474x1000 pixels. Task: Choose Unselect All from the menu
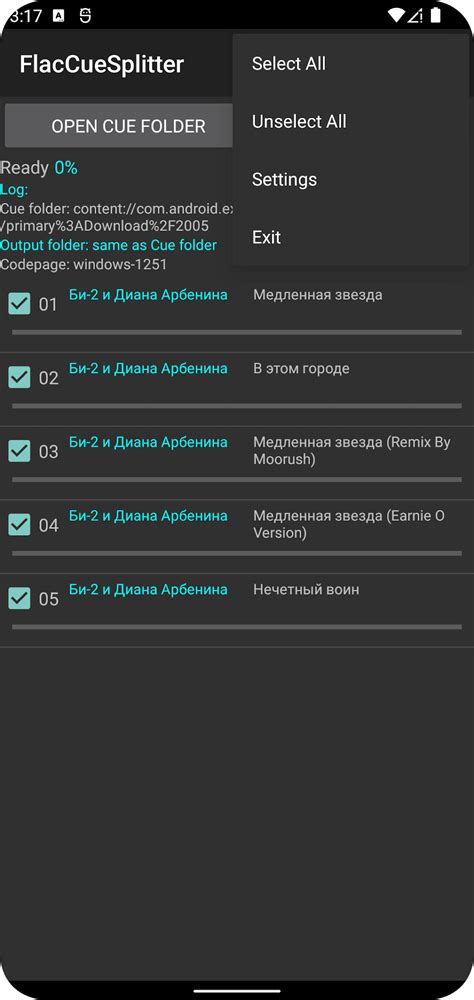click(x=351, y=122)
